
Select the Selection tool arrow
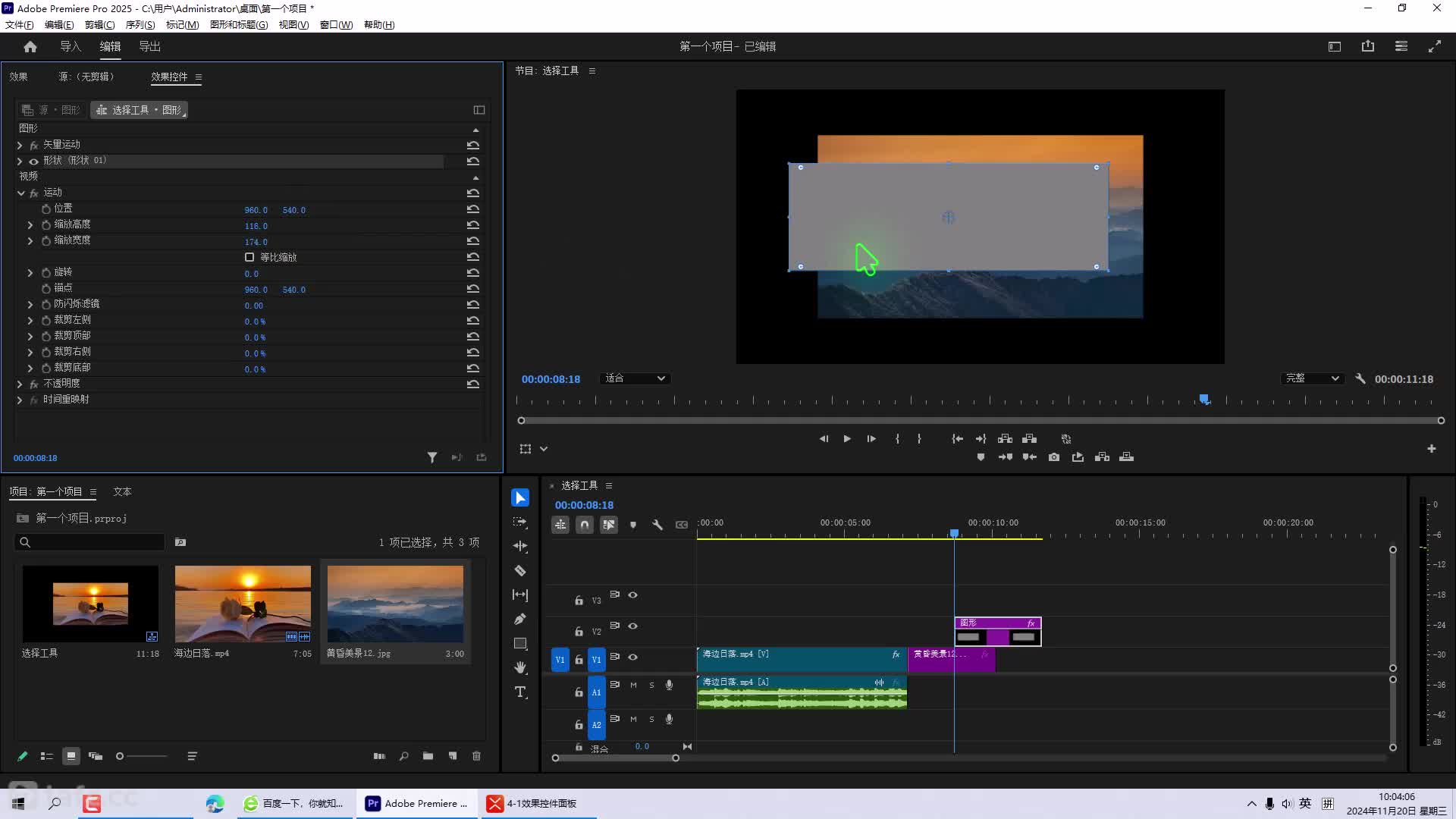520,498
